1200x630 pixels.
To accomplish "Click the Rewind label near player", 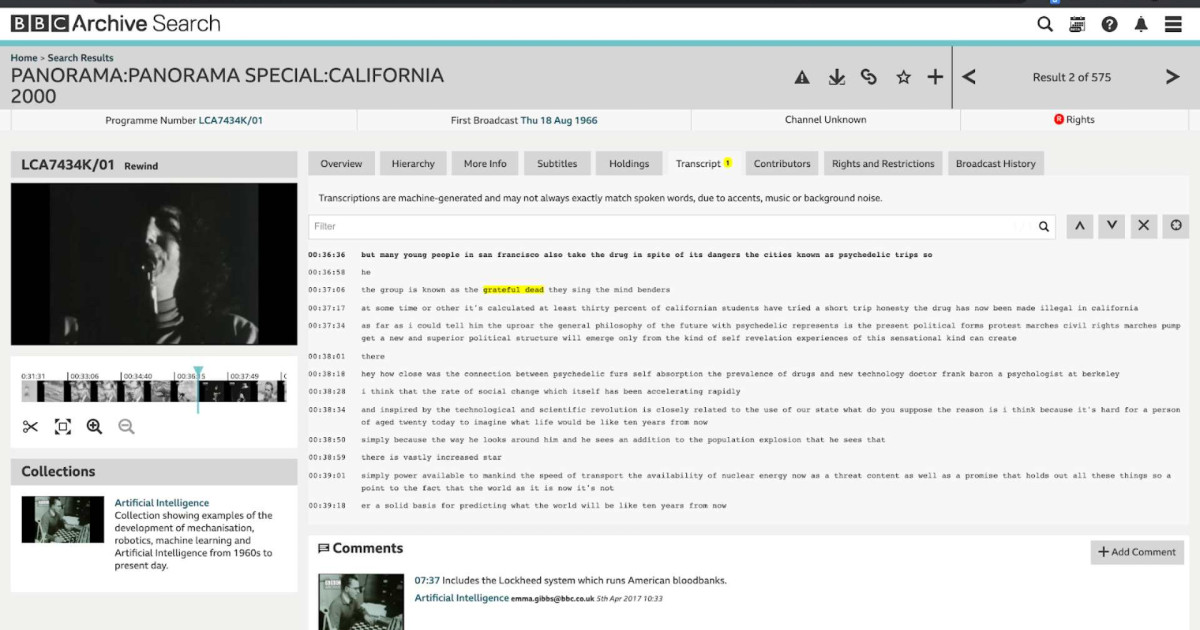I will 141,166.
